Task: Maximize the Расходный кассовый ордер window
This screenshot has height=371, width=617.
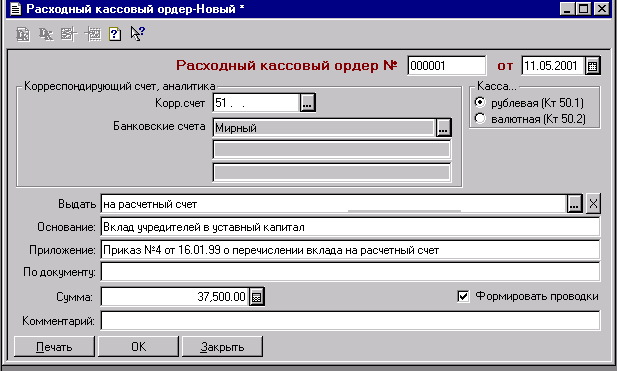Action: coord(584,9)
